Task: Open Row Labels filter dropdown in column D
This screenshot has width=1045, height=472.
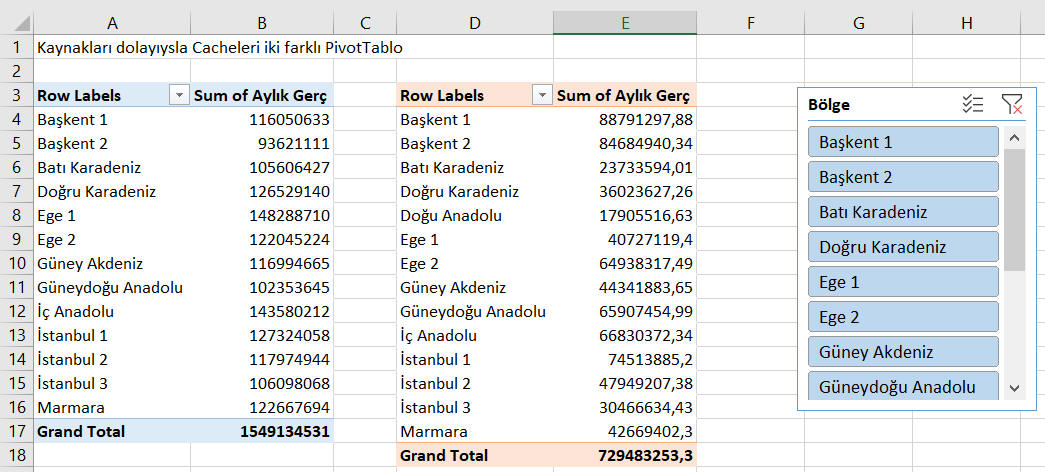Action: coord(542,96)
